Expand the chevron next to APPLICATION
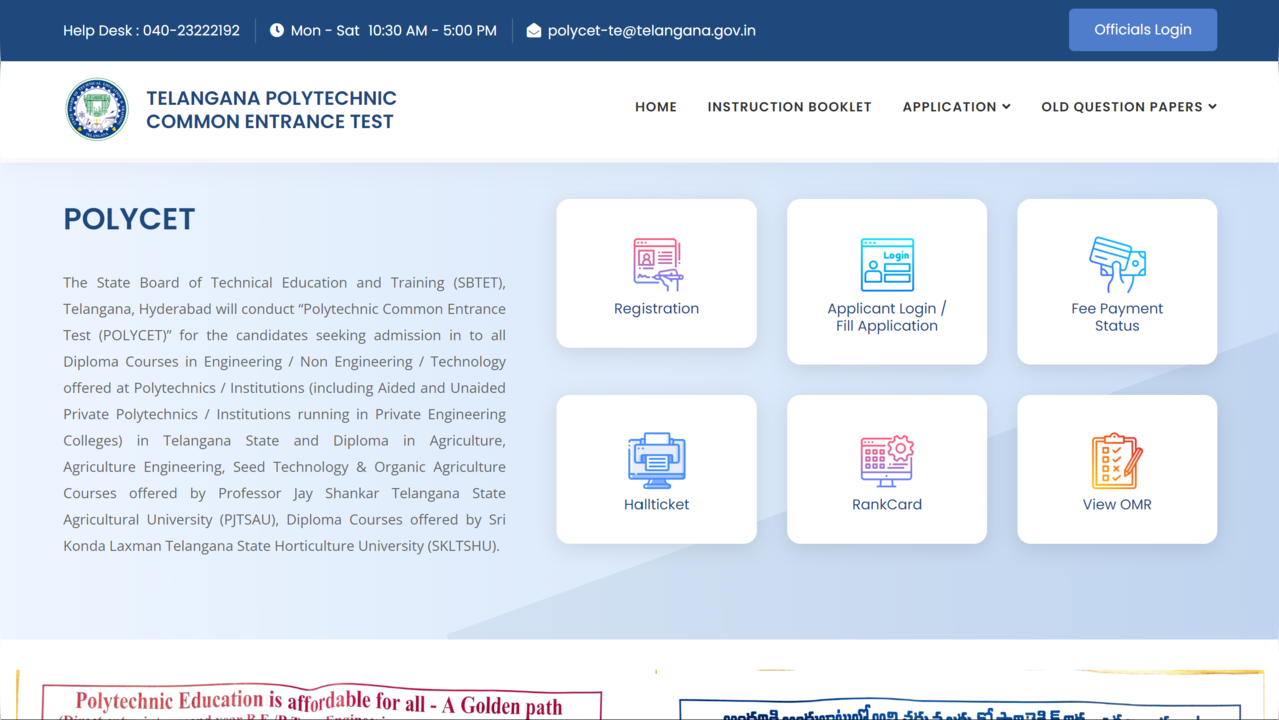The image size is (1279, 720). point(1007,106)
